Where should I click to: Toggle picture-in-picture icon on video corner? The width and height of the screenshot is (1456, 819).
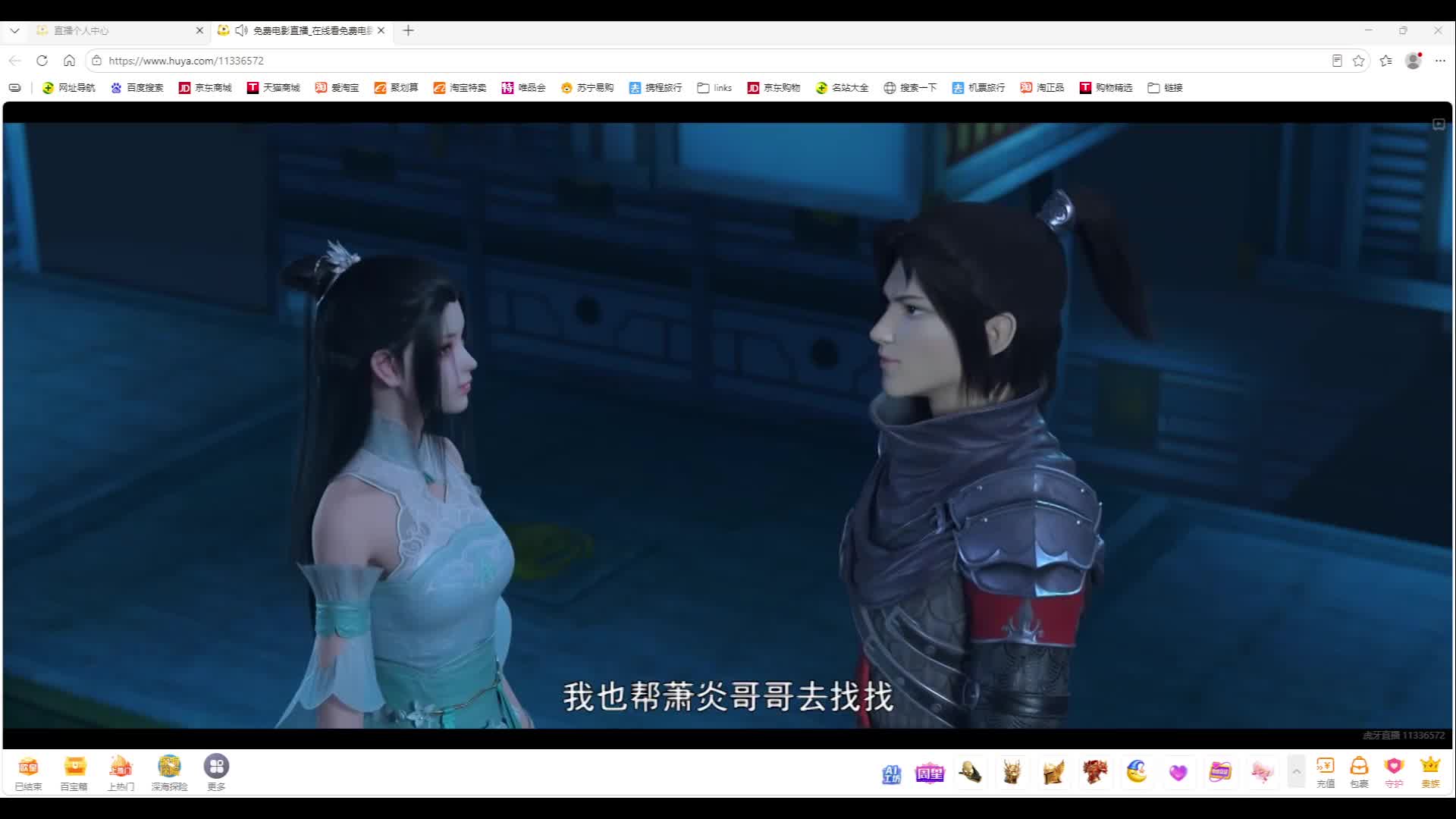[1439, 124]
